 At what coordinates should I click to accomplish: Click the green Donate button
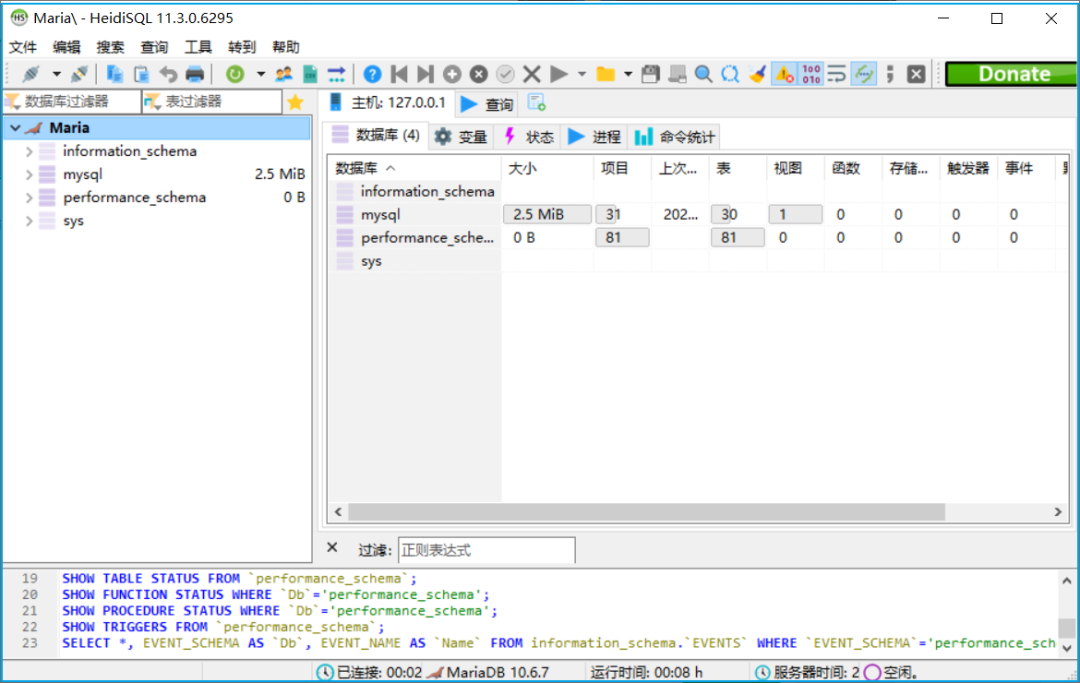(1012, 74)
